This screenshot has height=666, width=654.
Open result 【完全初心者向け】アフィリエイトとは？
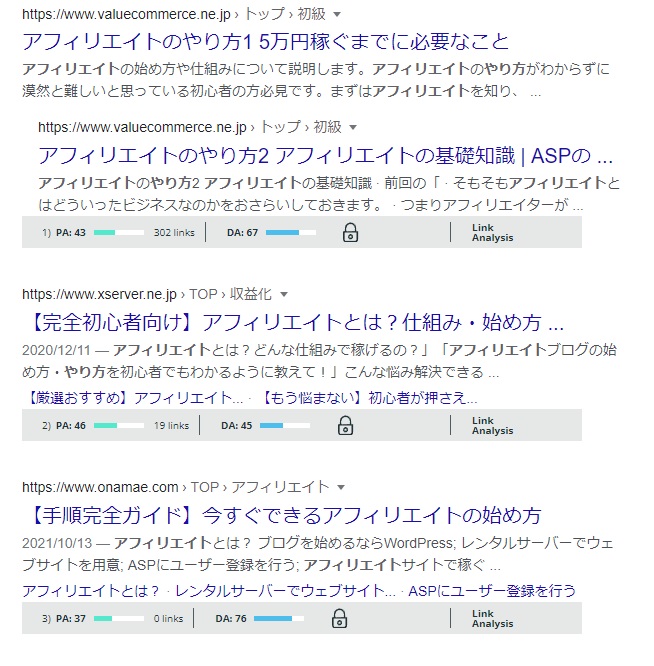coord(297,322)
